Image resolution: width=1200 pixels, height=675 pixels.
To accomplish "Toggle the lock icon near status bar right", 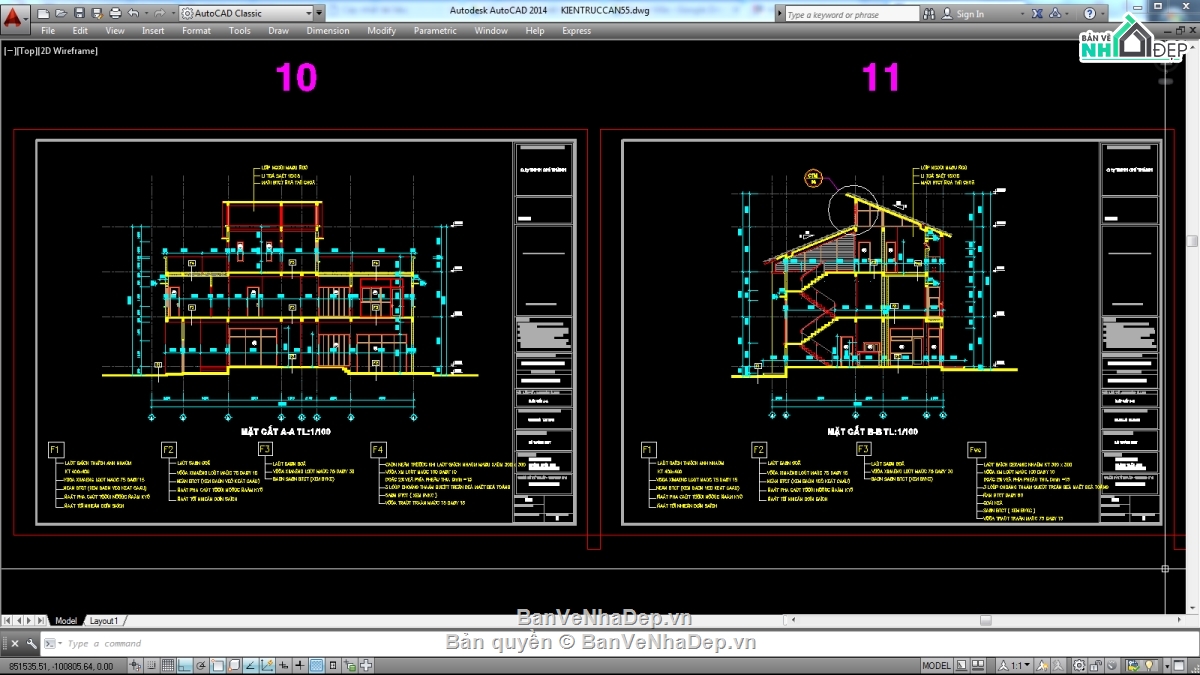I will (x=1094, y=665).
